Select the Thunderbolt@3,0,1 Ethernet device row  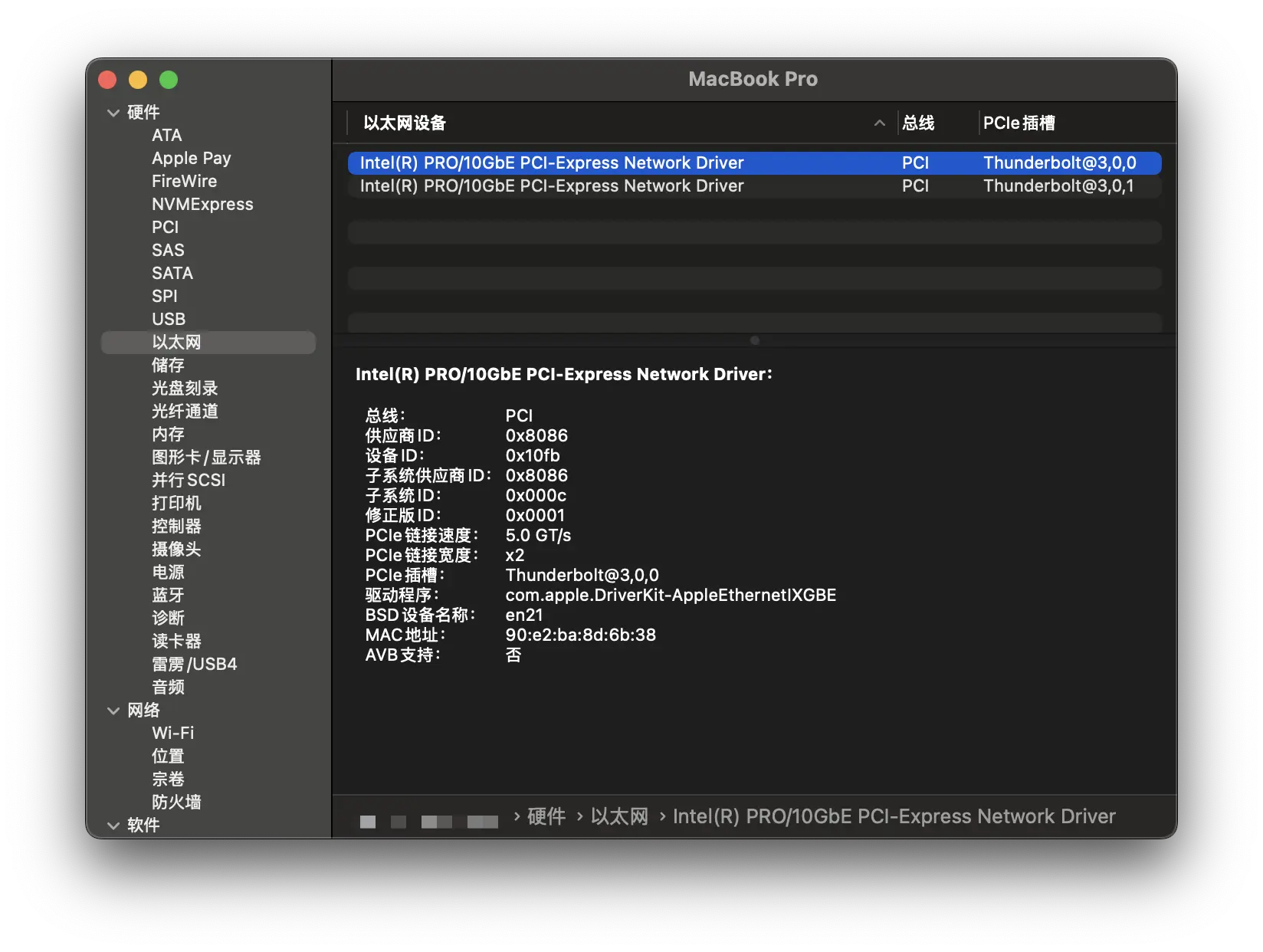point(754,186)
